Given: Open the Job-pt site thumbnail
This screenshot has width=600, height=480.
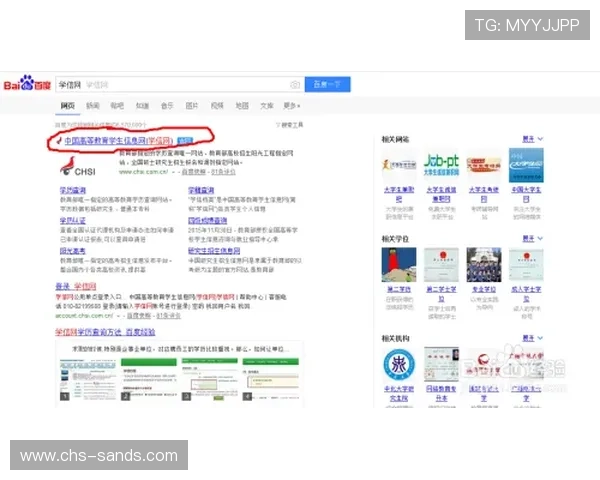Looking at the screenshot, I should click(441, 165).
